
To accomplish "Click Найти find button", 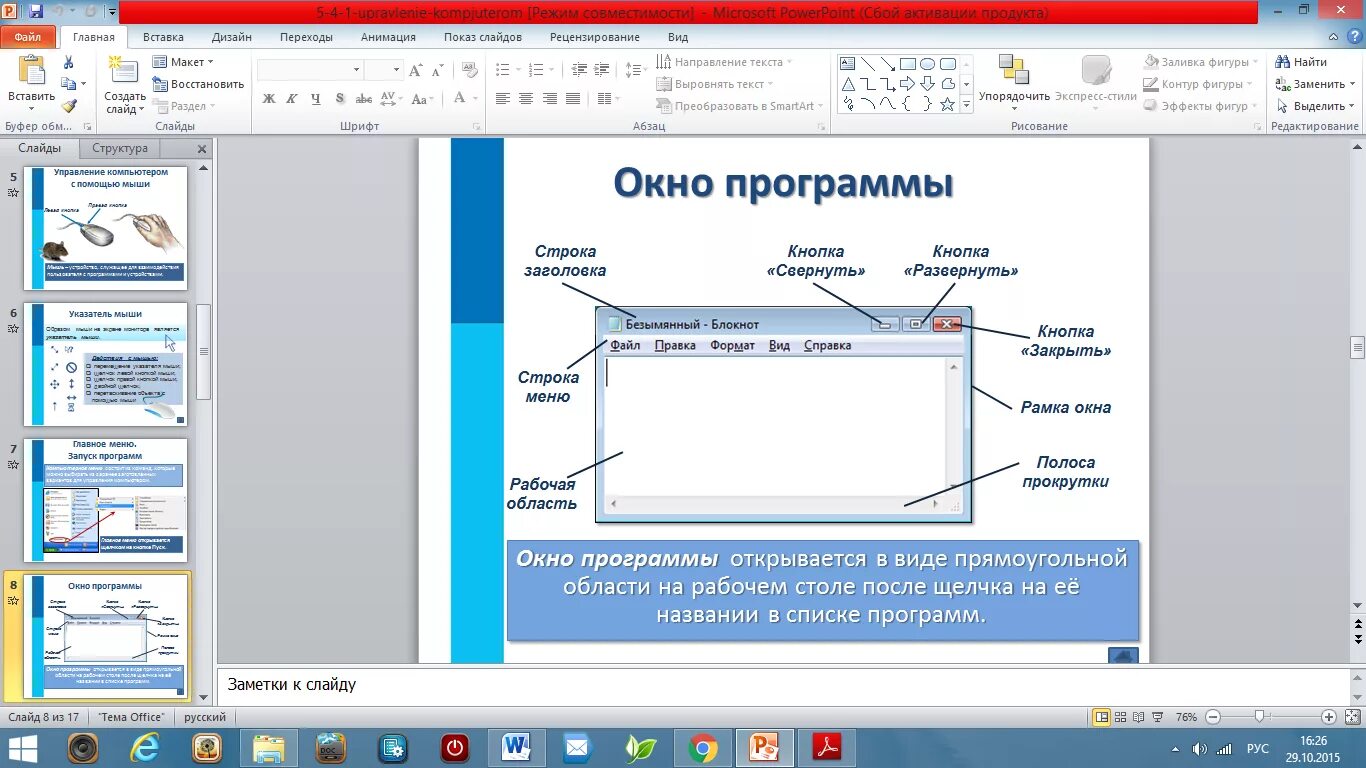I will tap(1303, 62).
